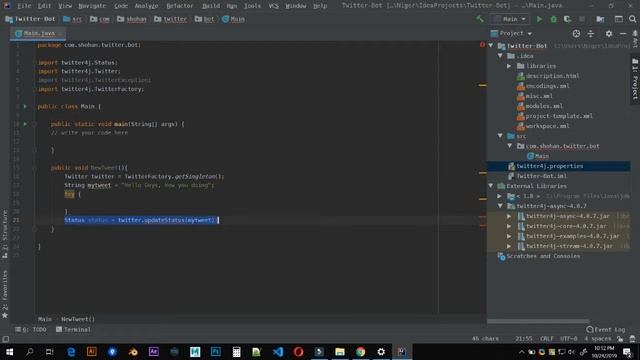Open the Main run configuration dropdown
The height and width of the screenshot is (360, 640).
pos(510,19)
